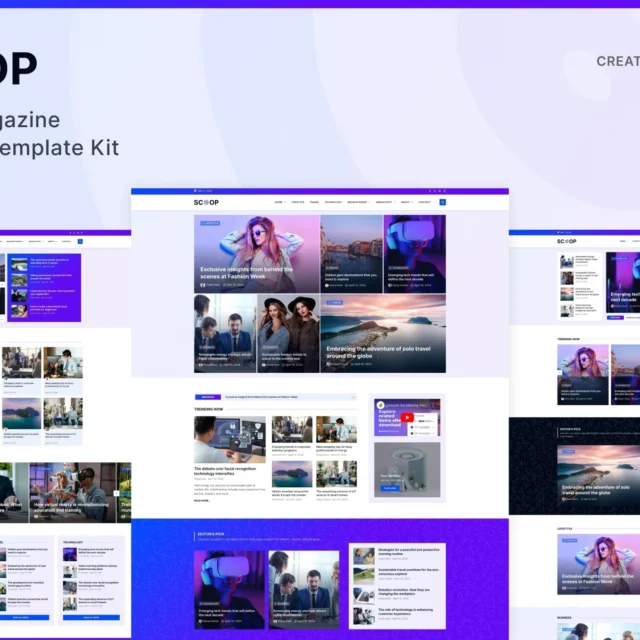
Task: Click the Scoop logo in center page header
Action: tap(206, 202)
